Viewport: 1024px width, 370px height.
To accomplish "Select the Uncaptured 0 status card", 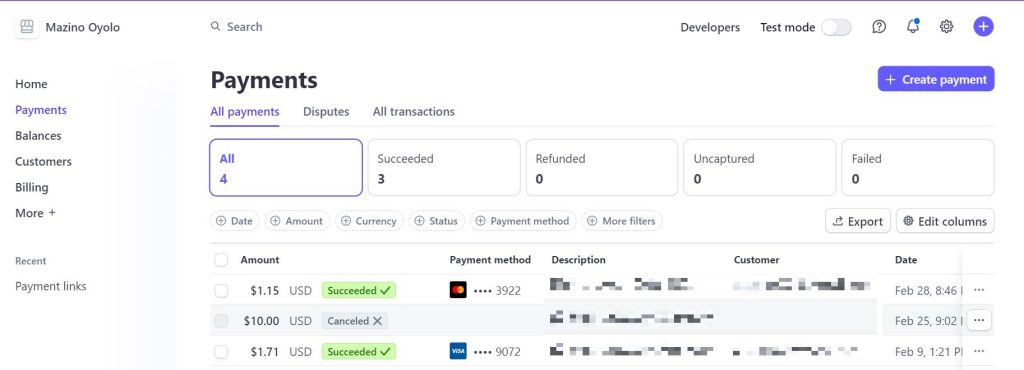I will coord(760,168).
